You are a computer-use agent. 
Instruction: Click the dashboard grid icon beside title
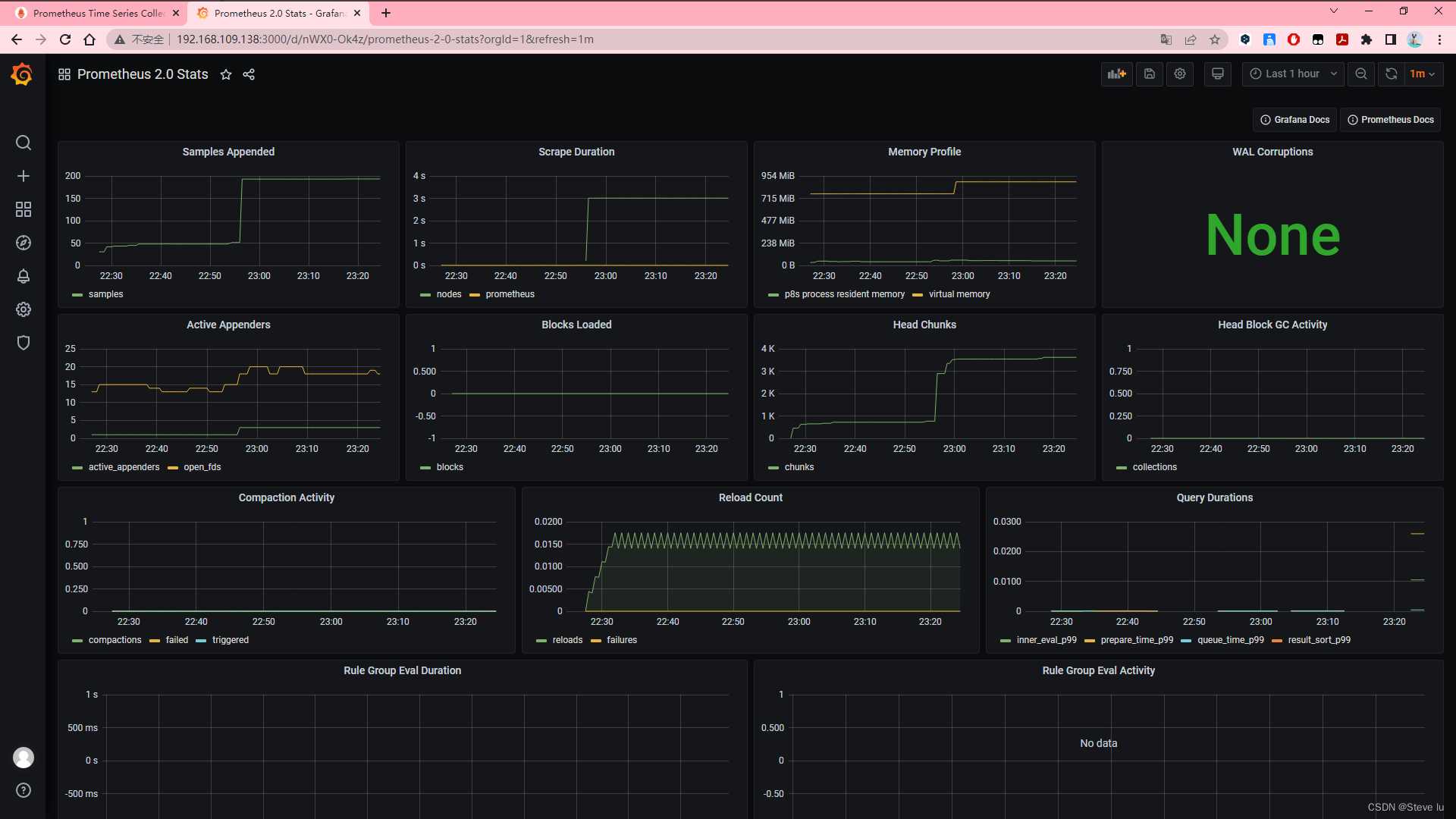pyautogui.click(x=64, y=74)
